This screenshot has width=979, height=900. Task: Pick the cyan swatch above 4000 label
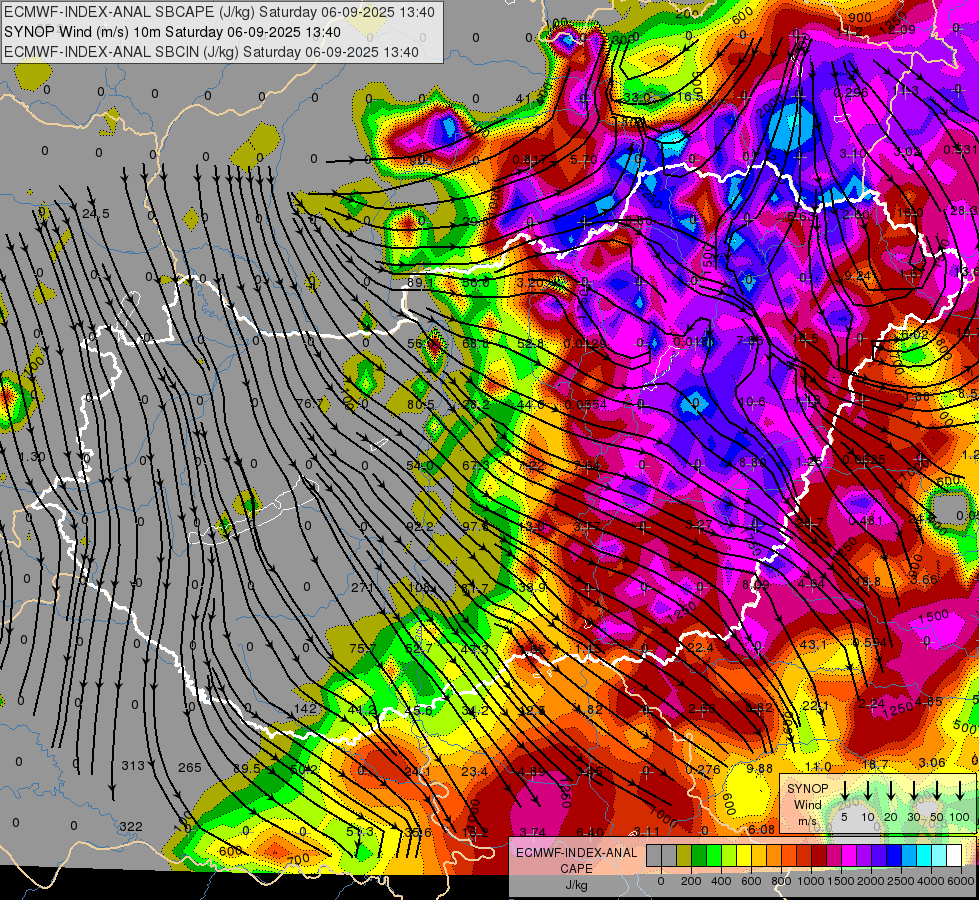click(923, 855)
